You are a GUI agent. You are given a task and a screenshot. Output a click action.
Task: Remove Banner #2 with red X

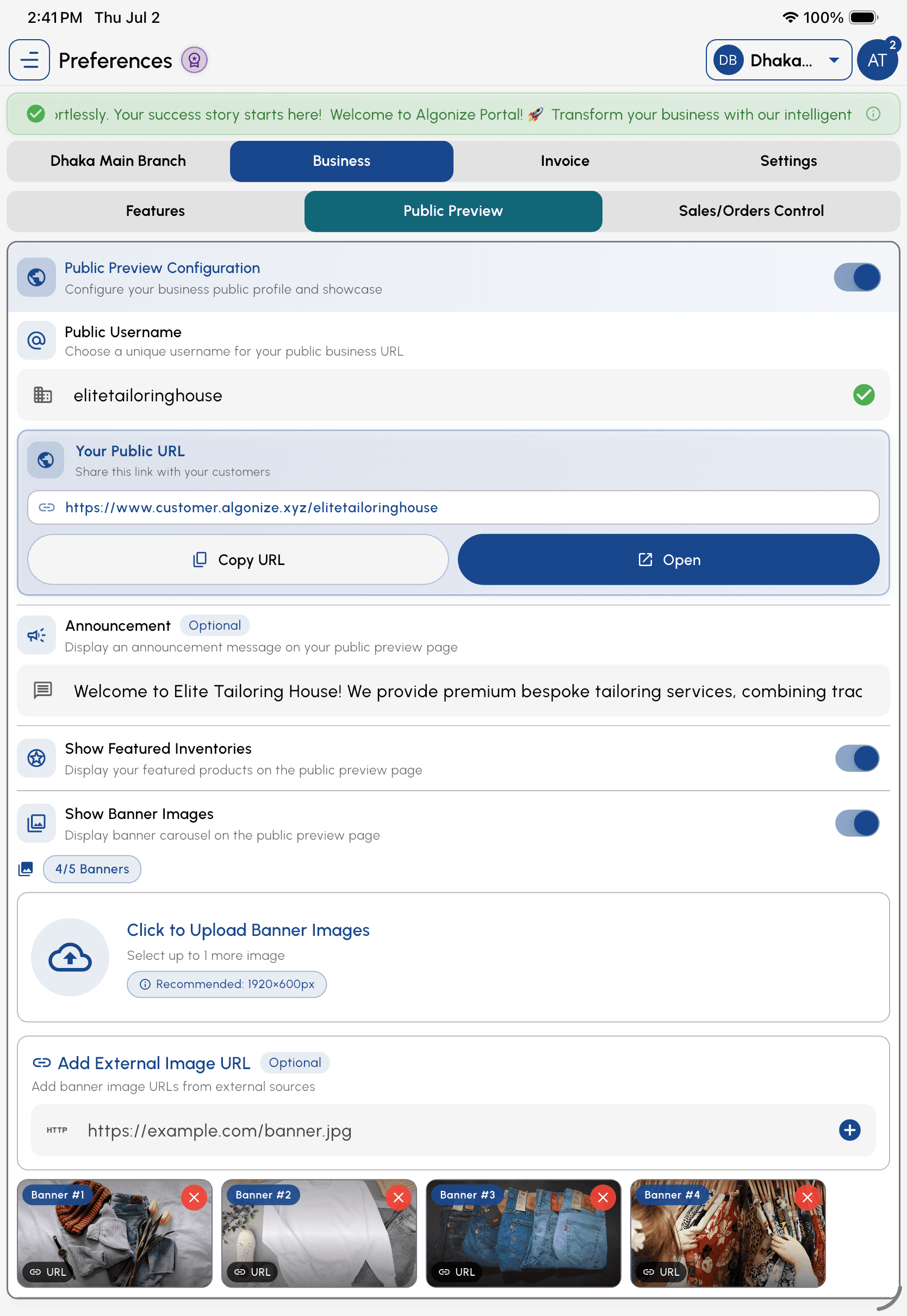click(399, 1197)
